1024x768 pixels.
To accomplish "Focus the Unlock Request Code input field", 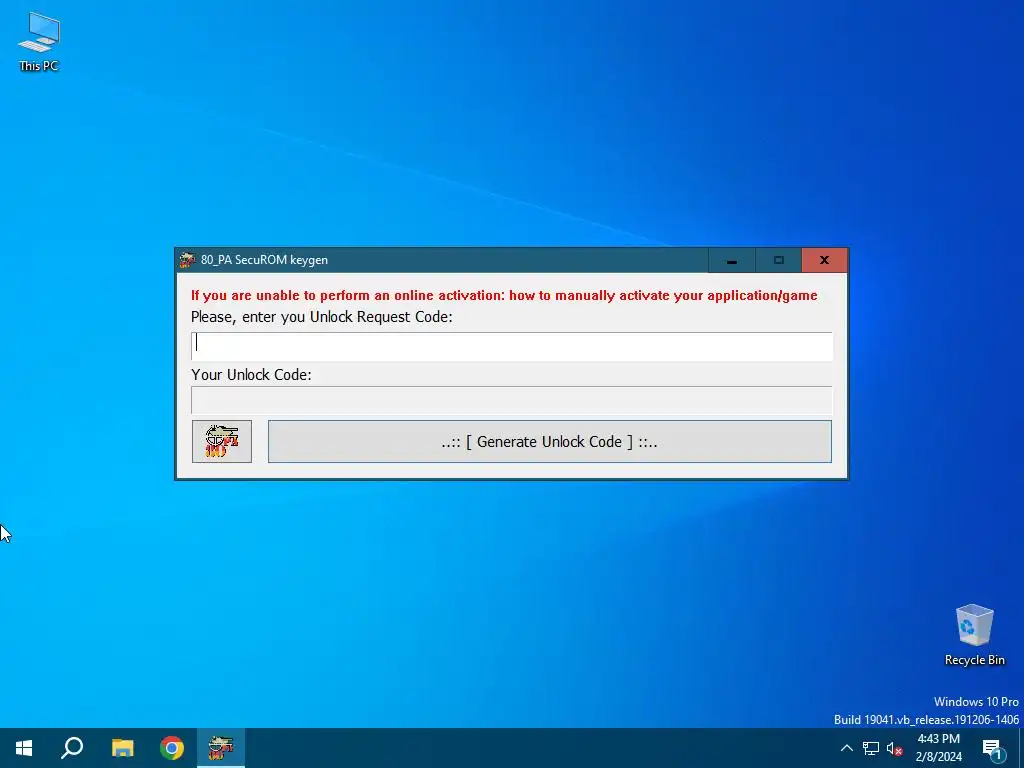I will coord(511,346).
